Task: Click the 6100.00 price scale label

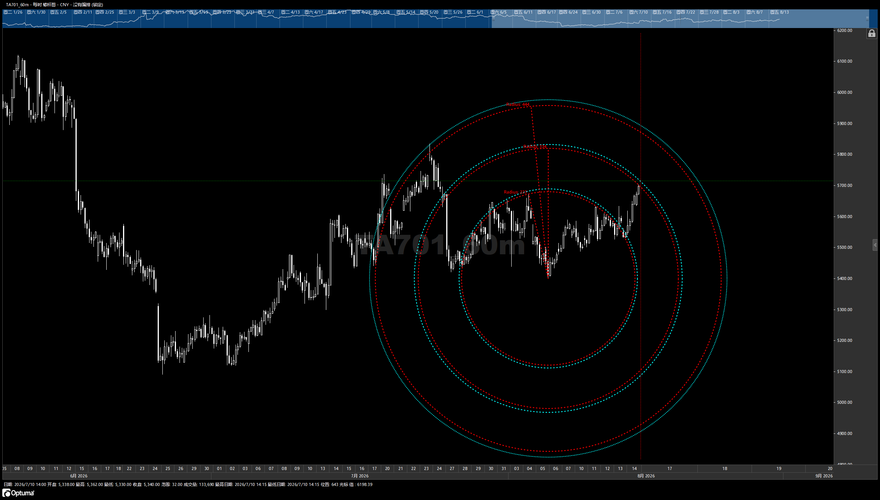Action: point(845,61)
